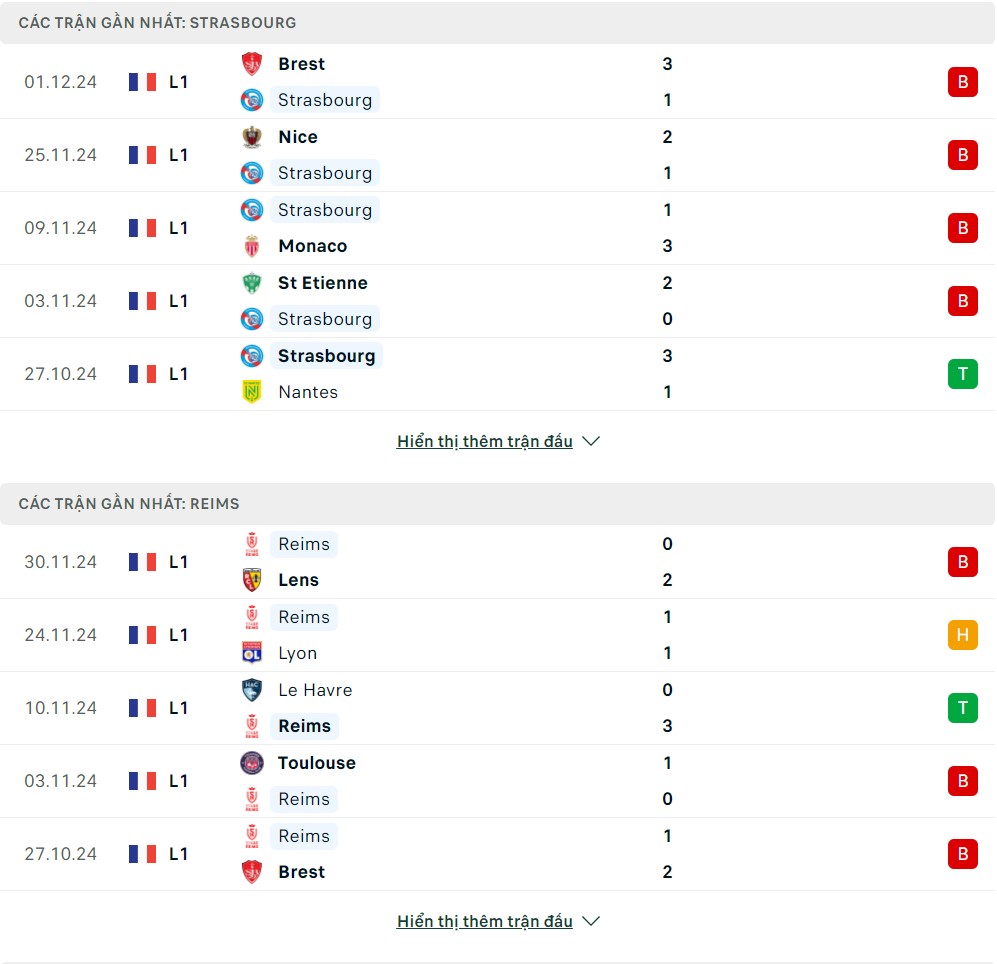997x964 pixels.
Task: Click the Le Havre club crest
Action: (x=252, y=690)
